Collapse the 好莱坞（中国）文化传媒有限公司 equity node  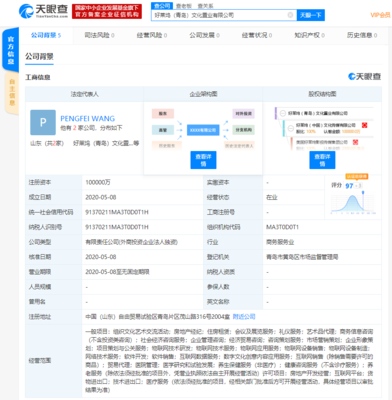pos(291,128)
